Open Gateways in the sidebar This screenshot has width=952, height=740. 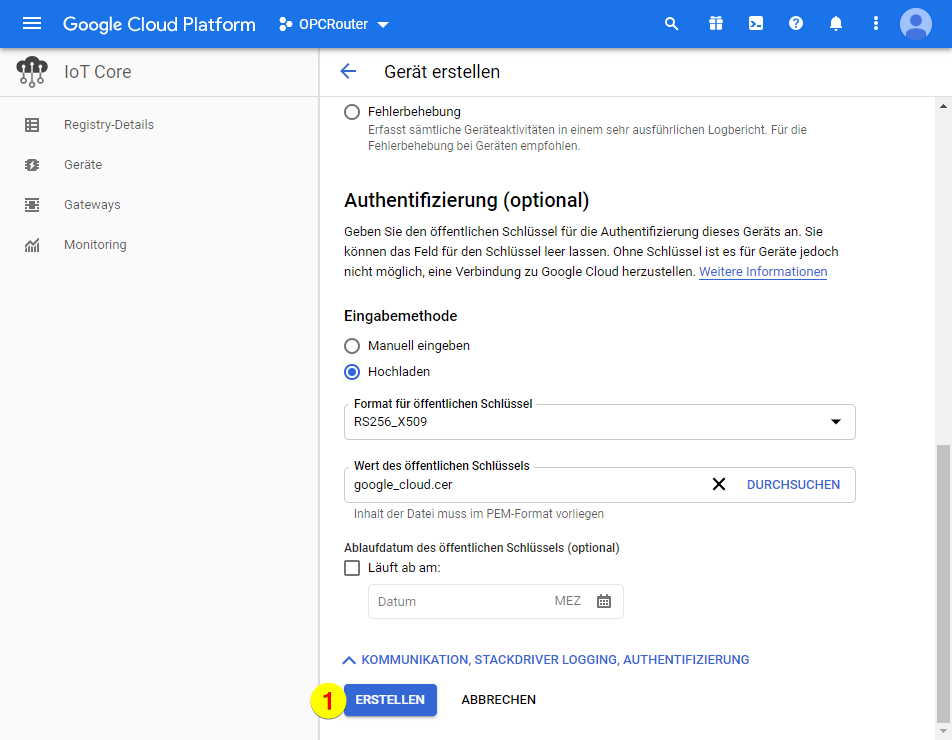pos(92,205)
